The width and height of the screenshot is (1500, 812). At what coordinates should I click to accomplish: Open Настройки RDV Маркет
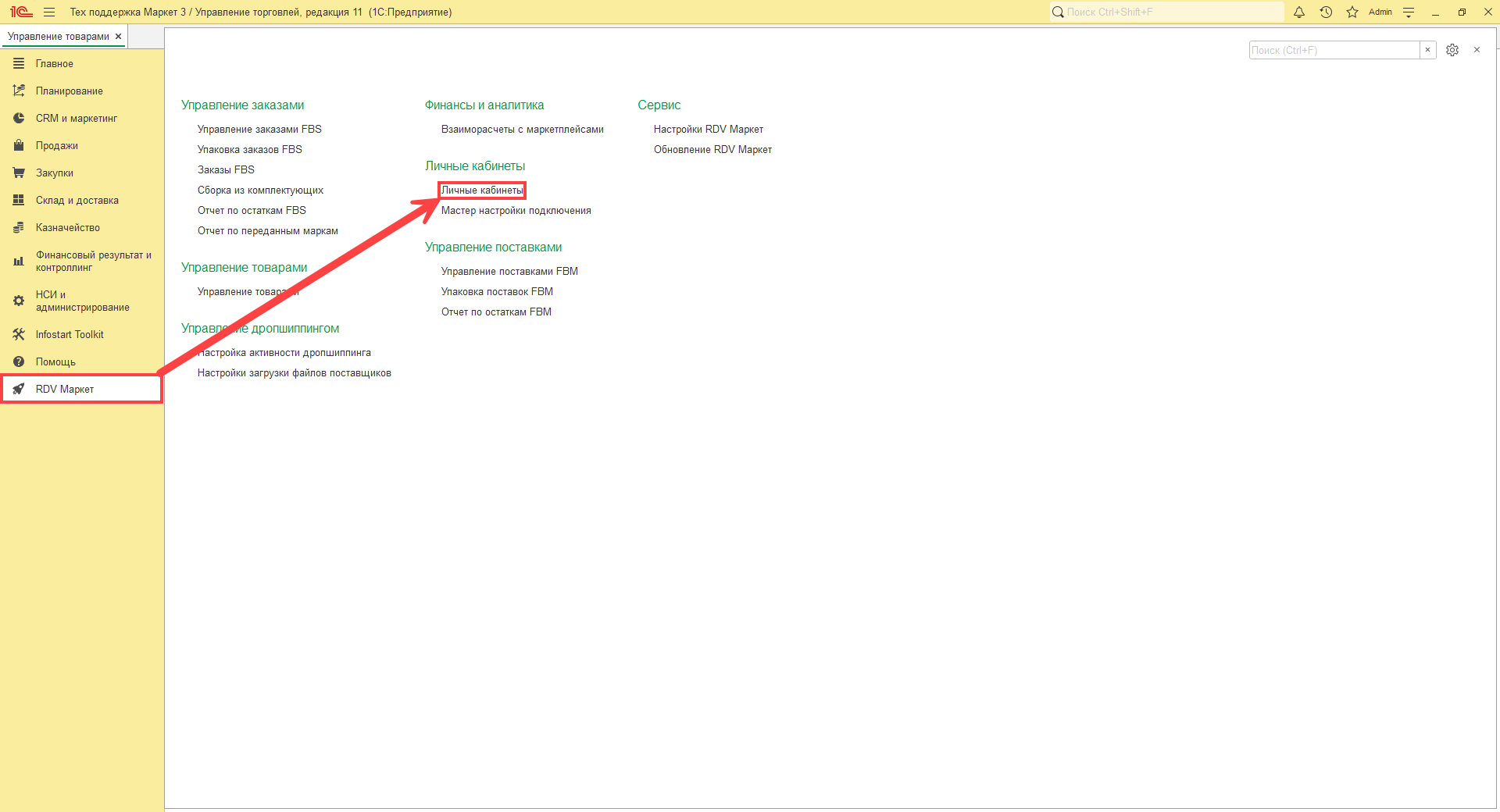[x=709, y=129]
